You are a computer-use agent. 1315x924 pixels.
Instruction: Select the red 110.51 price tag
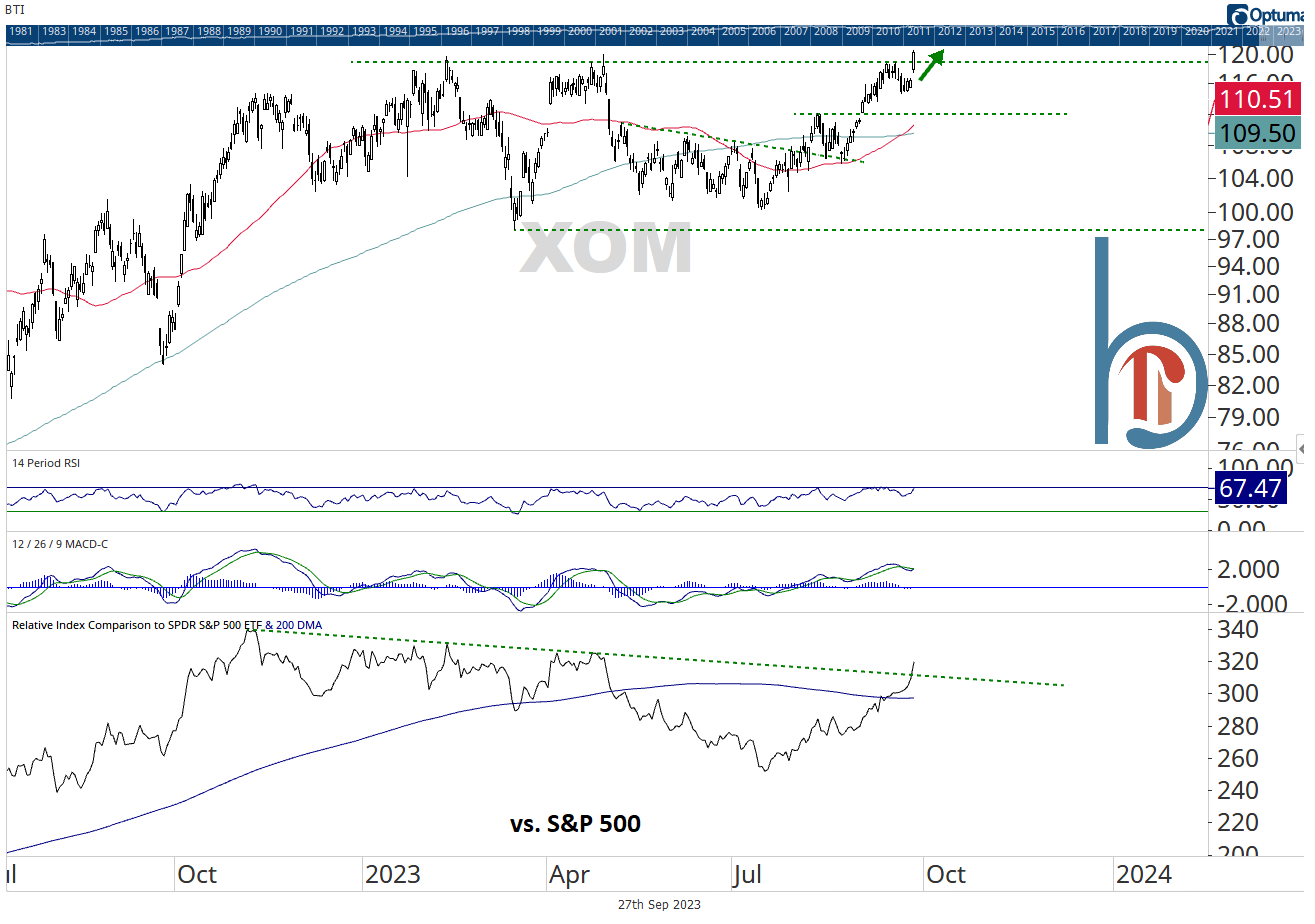1256,99
